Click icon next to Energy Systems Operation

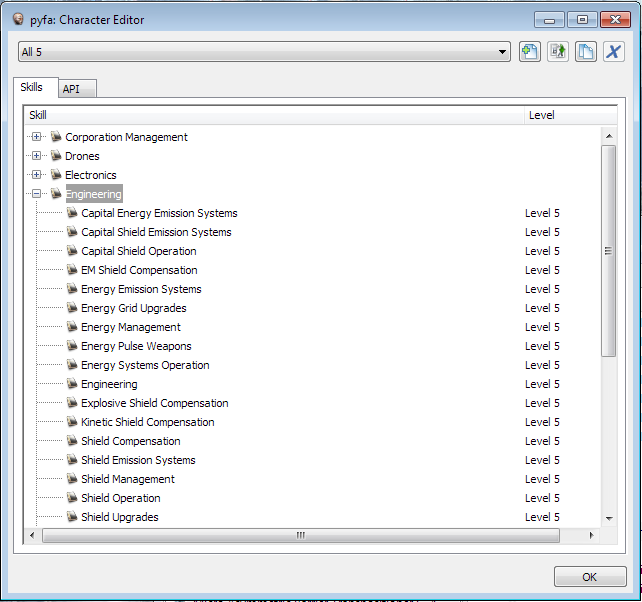point(72,364)
